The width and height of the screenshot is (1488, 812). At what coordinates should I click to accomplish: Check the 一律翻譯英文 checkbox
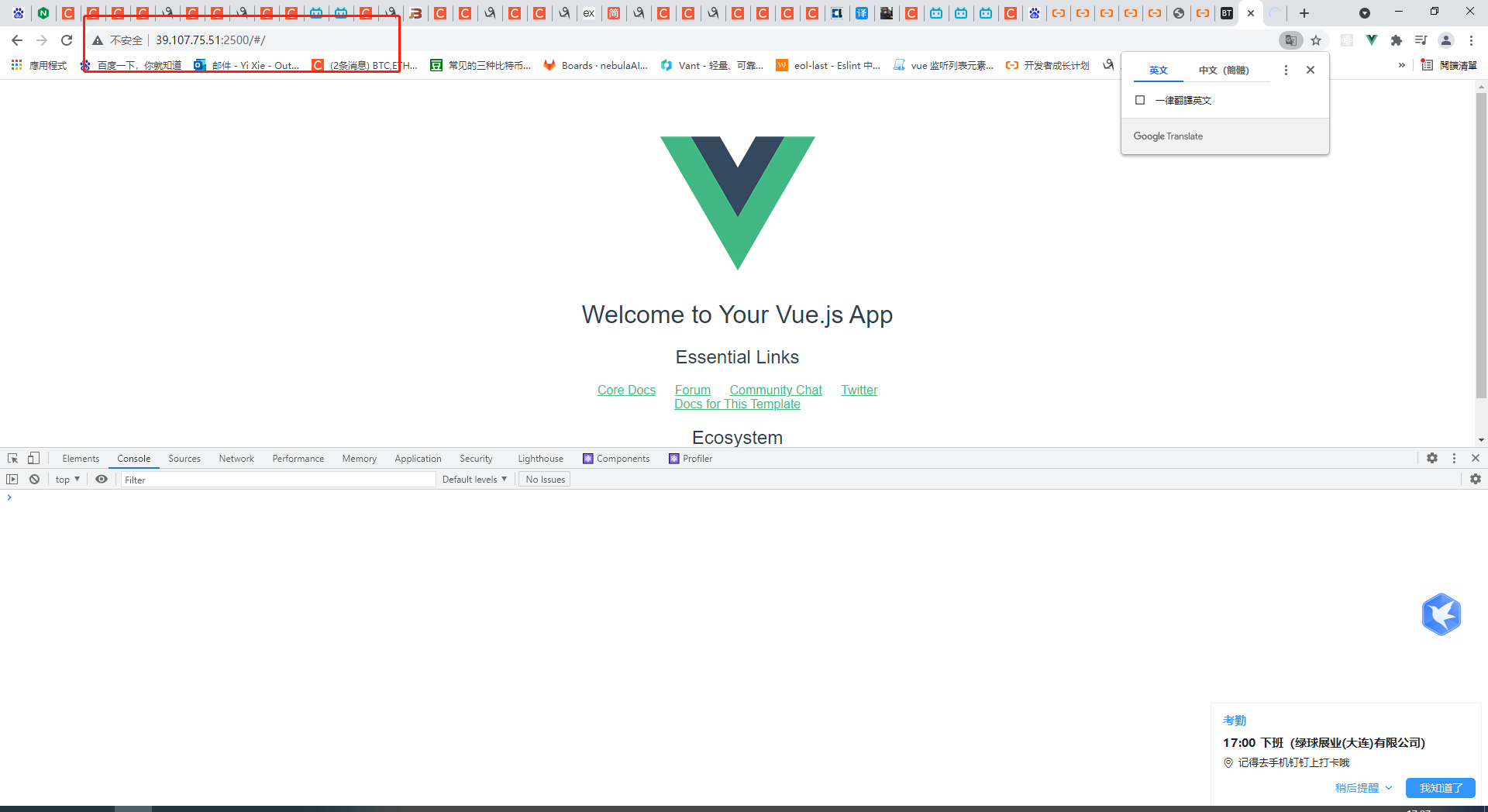click(x=1140, y=100)
